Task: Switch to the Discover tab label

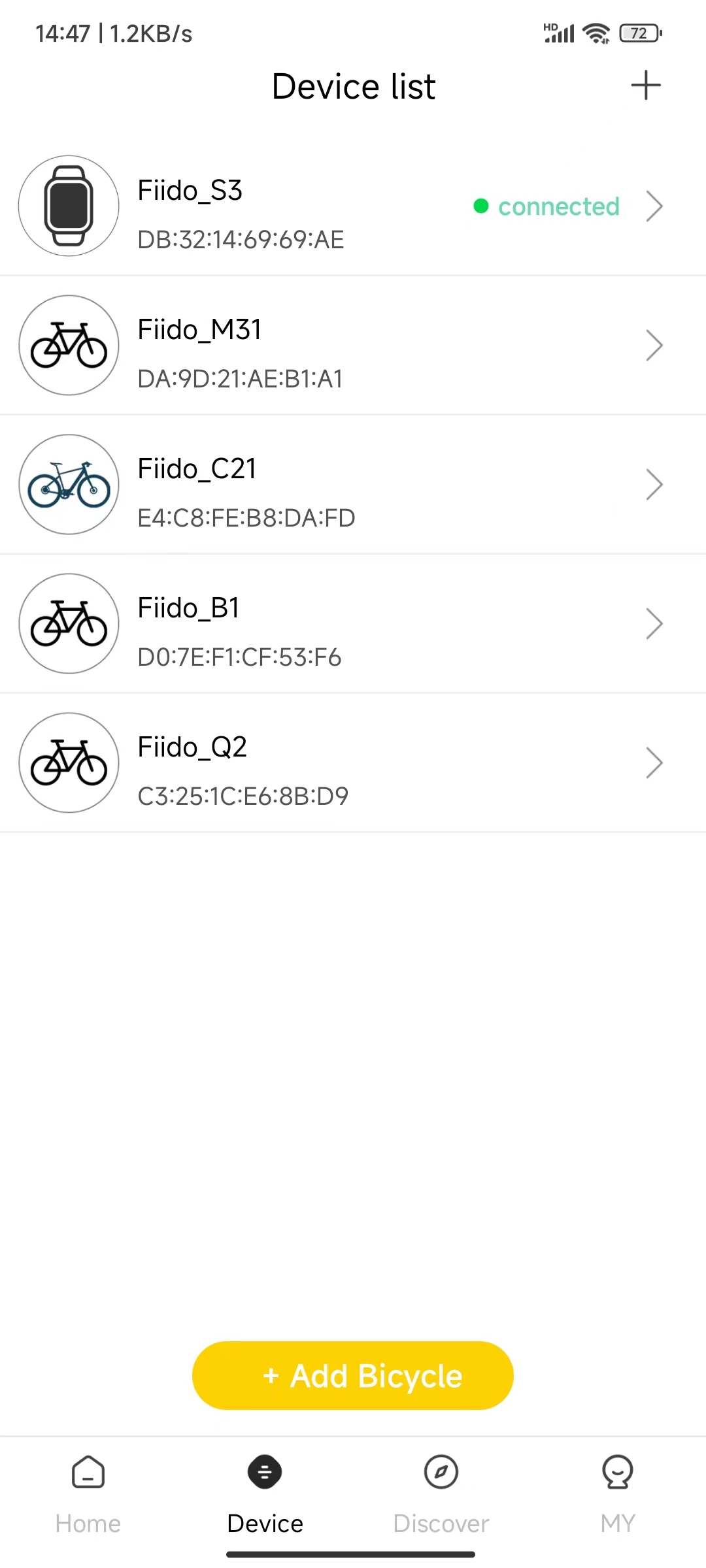Action: click(441, 1524)
